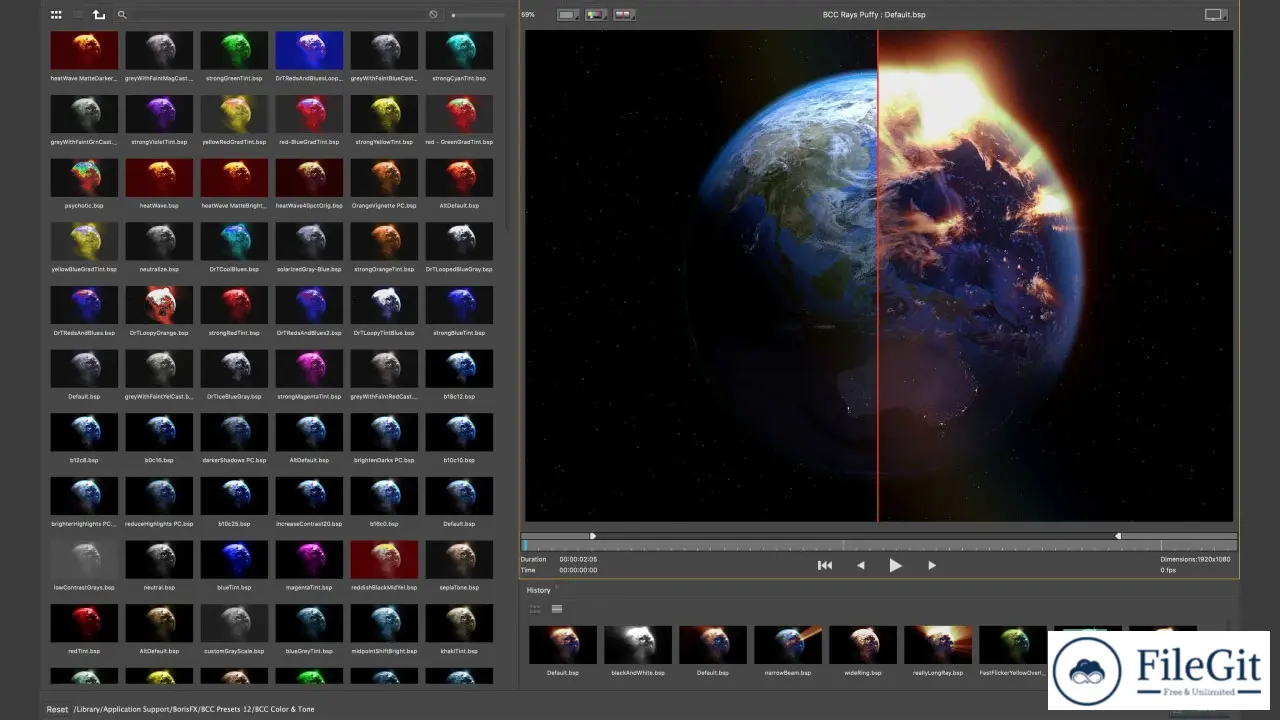The width and height of the screenshot is (1280, 720).
Task: Open the single-view layout dropdown
Action: pos(568,15)
